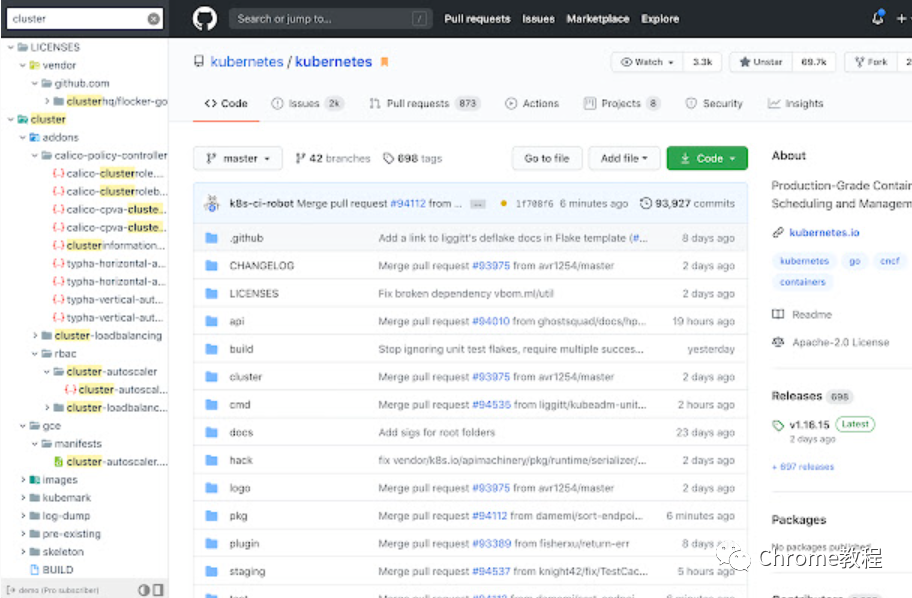Click Go to file button
Screen dimensions: 912x598
(x=547, y=158)
